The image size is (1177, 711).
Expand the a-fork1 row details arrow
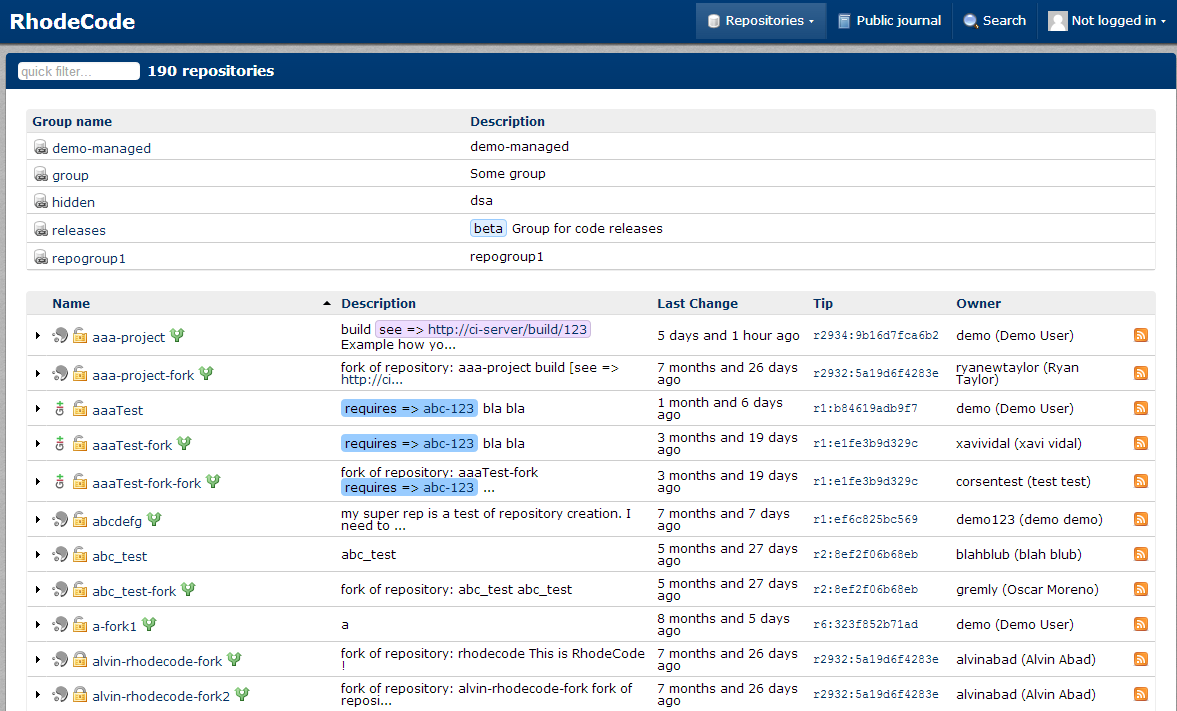point(38,625)
